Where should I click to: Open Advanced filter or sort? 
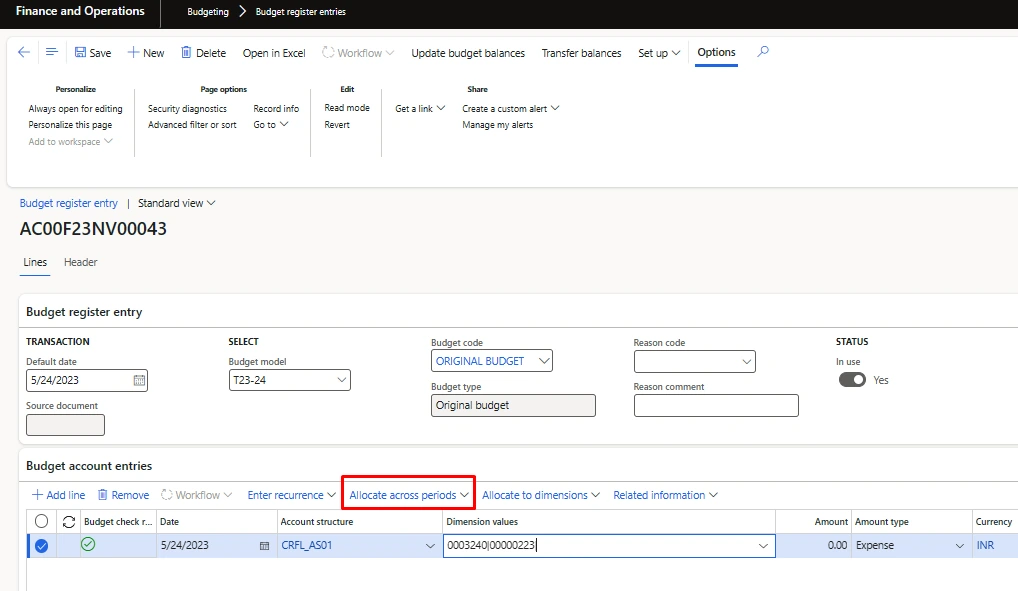click(192, 125)
